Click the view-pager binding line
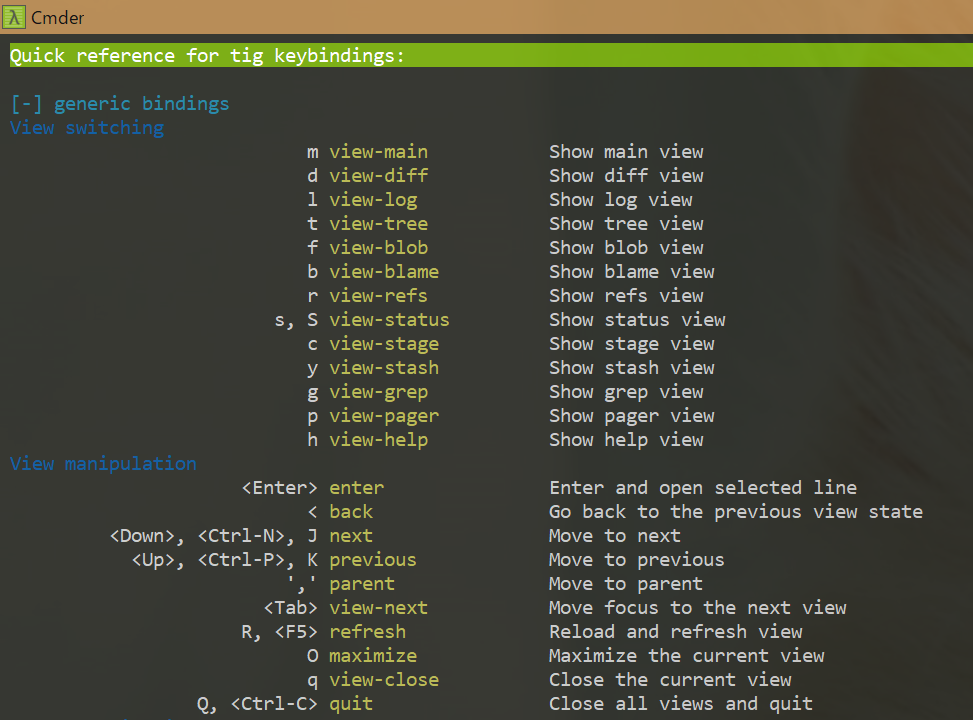The width and height of the screenshot is (973, 720). pyautogui.click(x=383, y=415)
